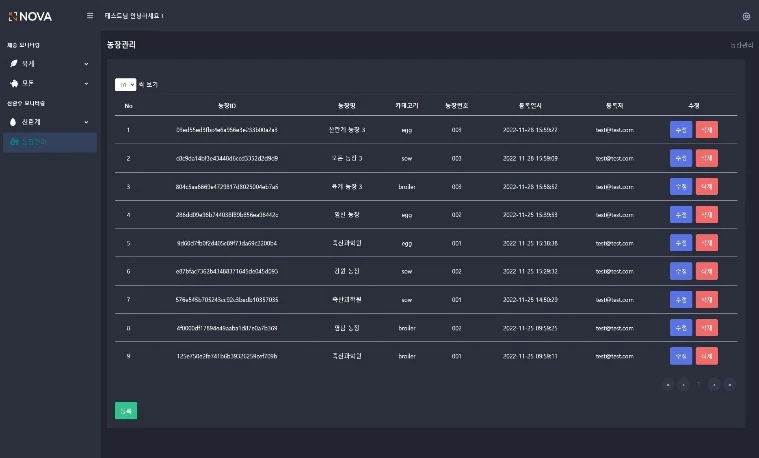Click the blue 수정 button in row 3
Screen dimensions: 759x458
(x=681, y=186)
